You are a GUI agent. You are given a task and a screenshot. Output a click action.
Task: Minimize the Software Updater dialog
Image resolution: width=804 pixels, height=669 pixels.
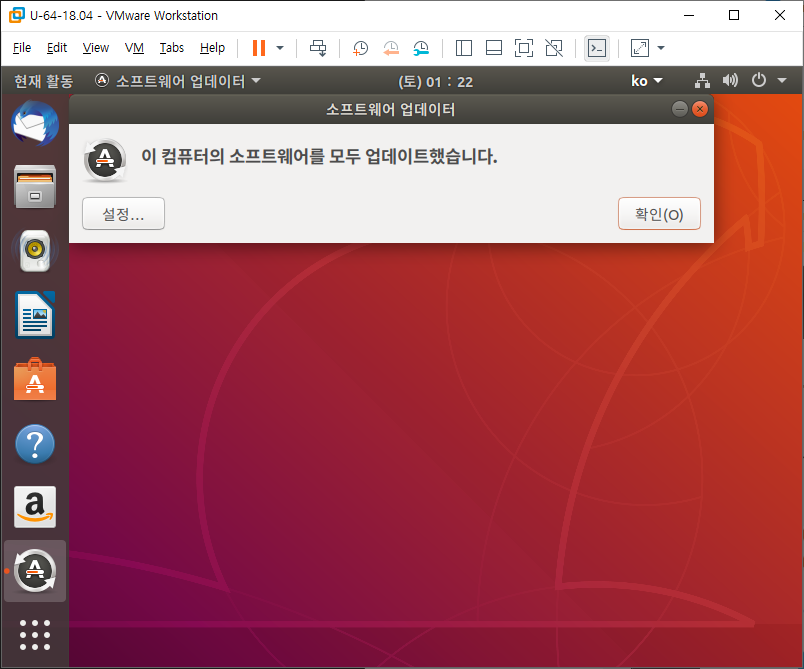(x=679, y=109)
